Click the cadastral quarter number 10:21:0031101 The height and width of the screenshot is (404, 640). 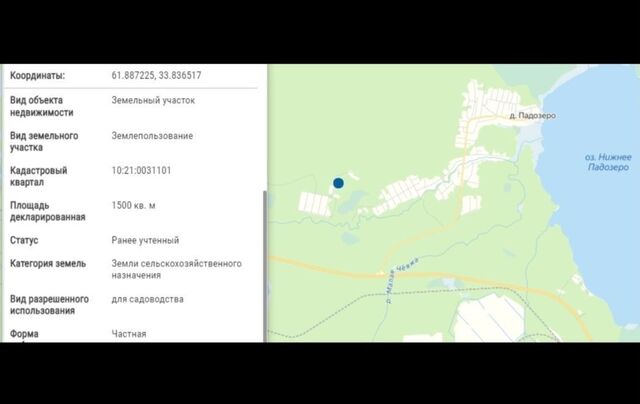coord(141,170)
